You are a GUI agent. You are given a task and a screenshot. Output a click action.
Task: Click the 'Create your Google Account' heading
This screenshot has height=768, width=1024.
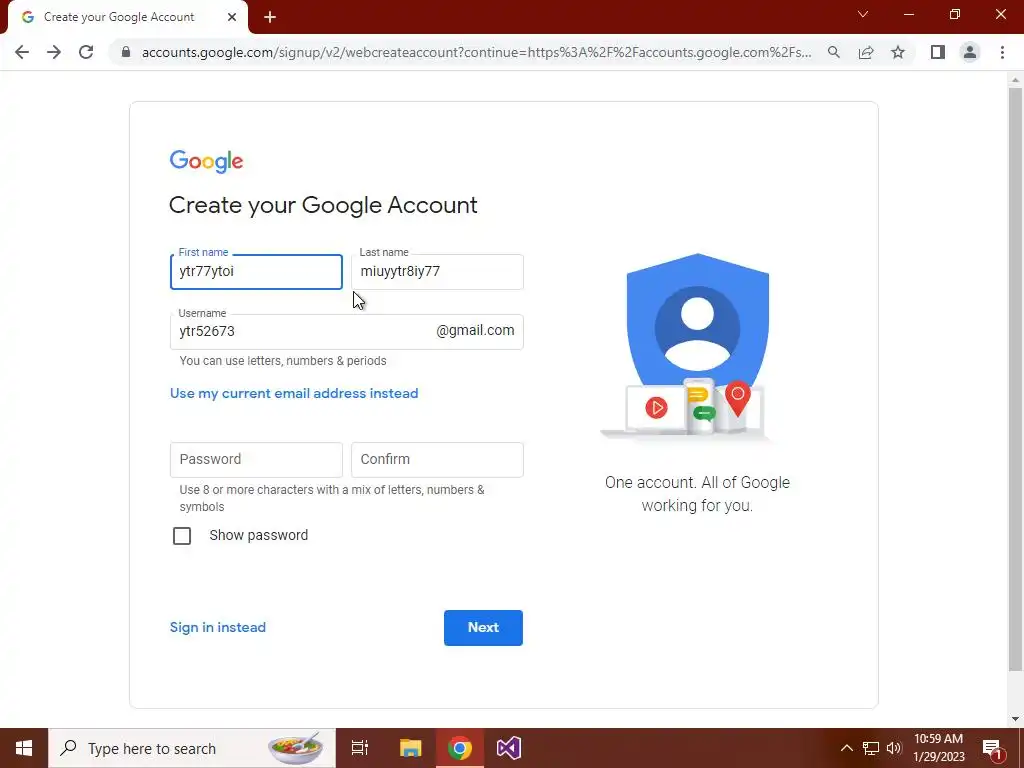point(323,205)
